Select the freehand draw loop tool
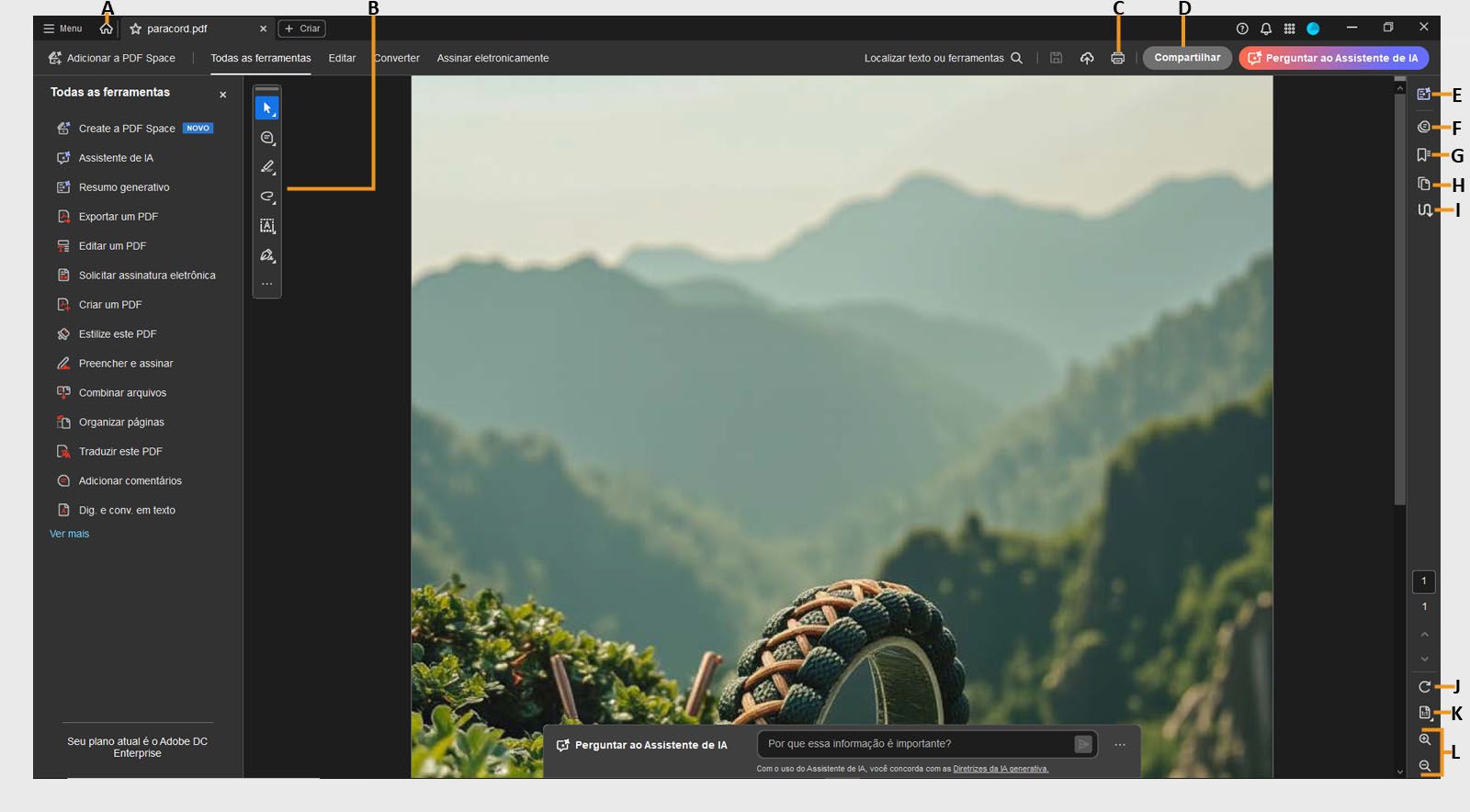The width and height of the screenshot is (1470, 812). coord(267,197)
